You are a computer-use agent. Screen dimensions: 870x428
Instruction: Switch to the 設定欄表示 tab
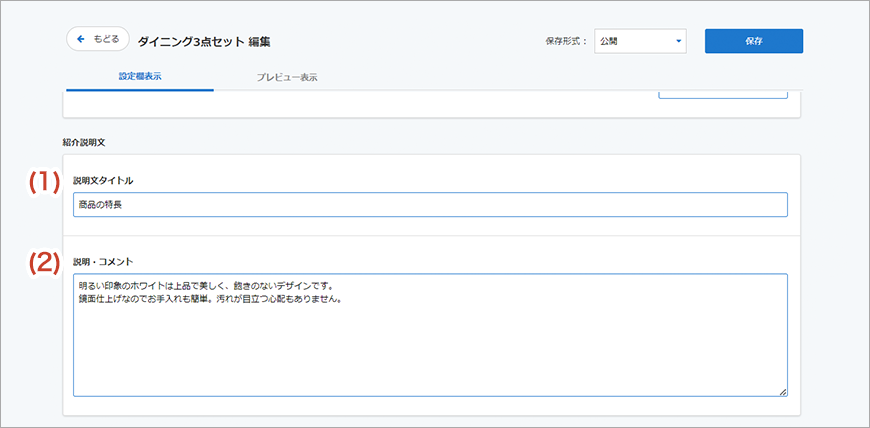click(139, 76)
